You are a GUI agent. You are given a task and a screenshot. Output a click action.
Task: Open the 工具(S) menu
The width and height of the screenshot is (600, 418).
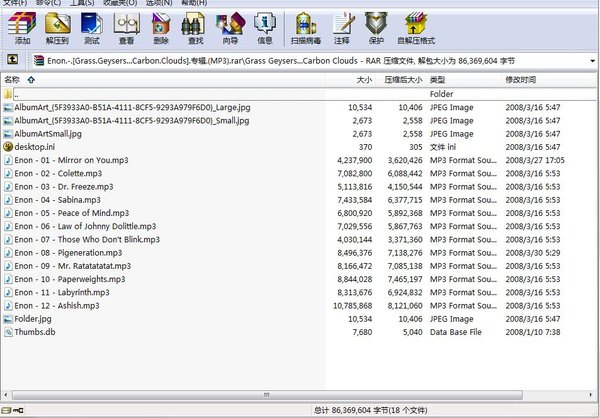pos(82,3)
